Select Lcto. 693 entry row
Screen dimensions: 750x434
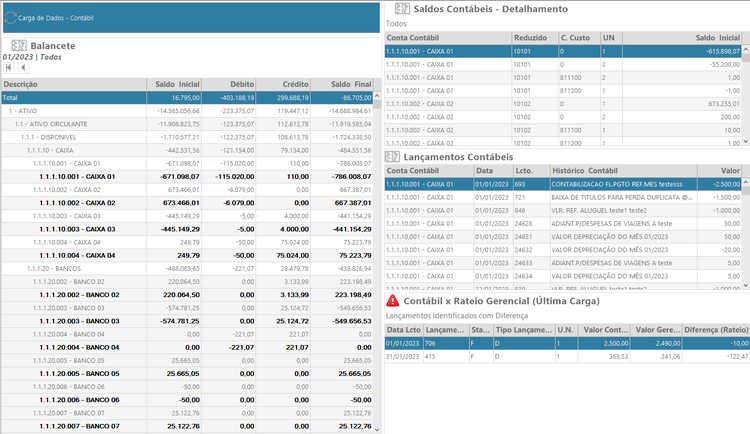click(x=563, y=184)
